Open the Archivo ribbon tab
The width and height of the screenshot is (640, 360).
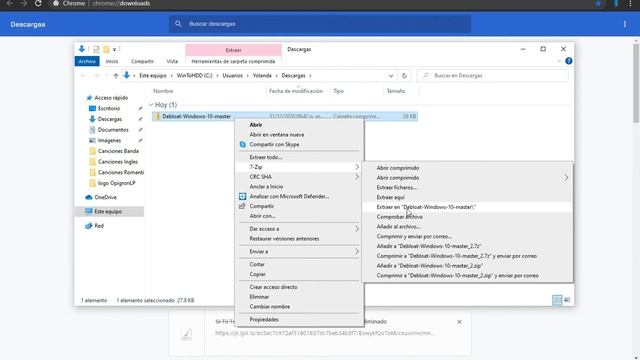(x=87, y=61)
